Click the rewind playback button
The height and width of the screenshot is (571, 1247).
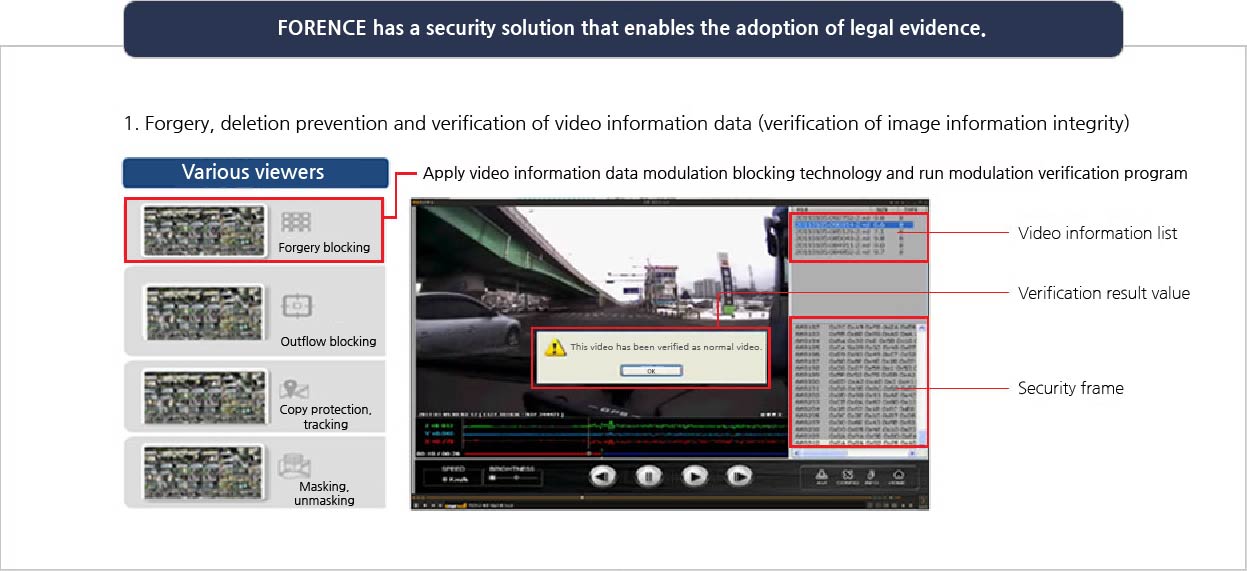click(603, 476)
